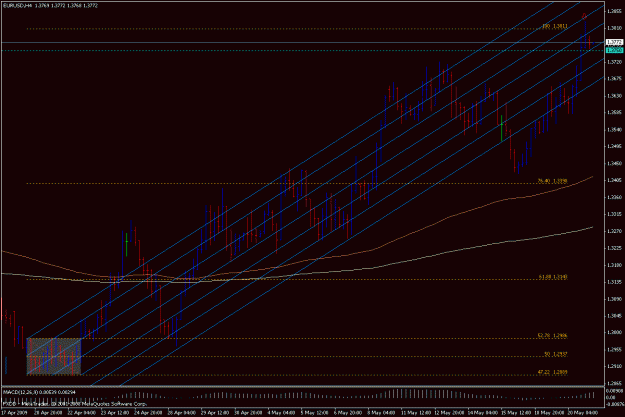Click the 1.3540 price axis label
The height and width of the screenshot is (417, 625).
pos(614,130)
